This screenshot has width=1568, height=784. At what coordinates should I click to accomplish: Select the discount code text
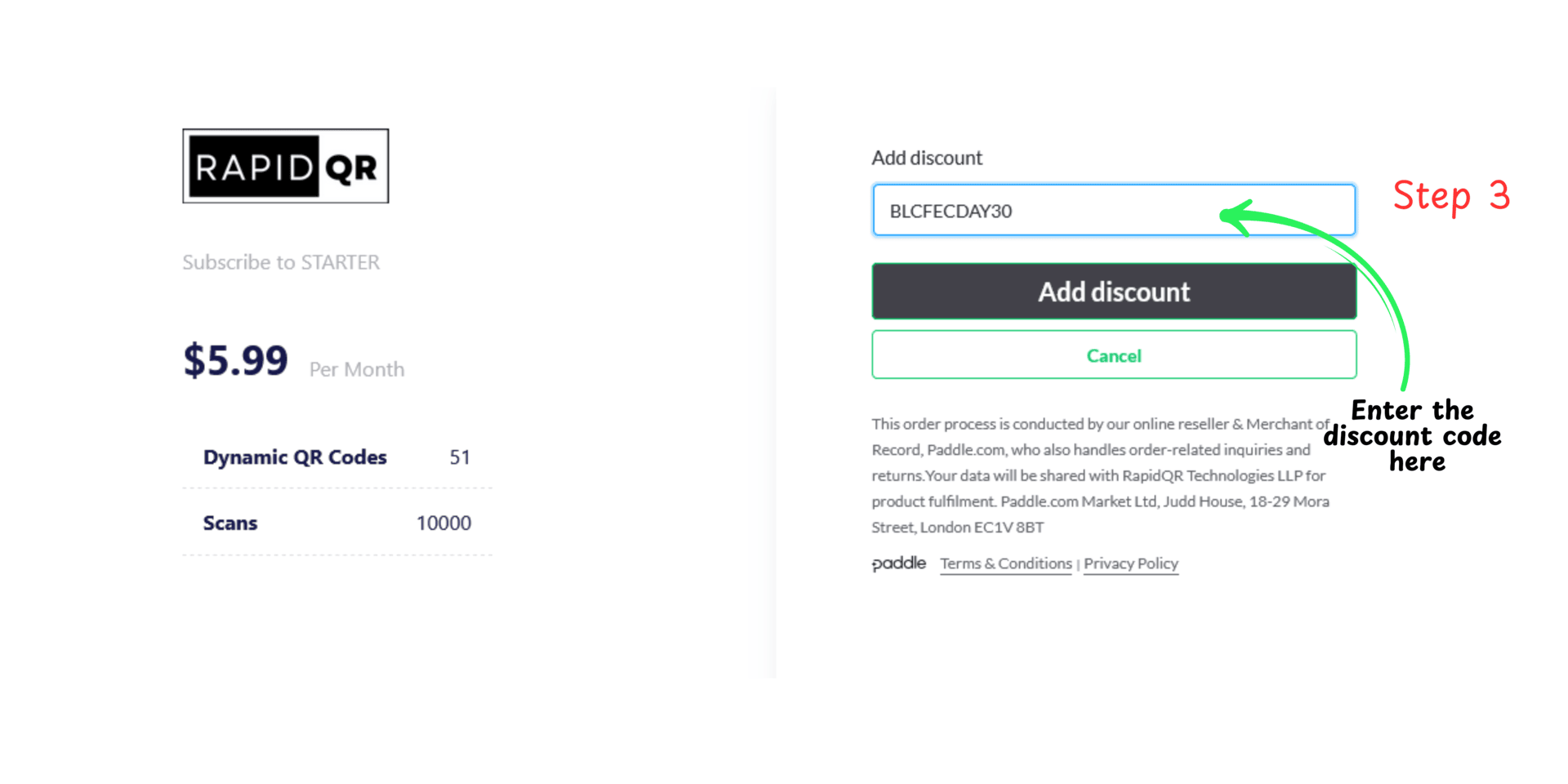click(x=950, y=211)
